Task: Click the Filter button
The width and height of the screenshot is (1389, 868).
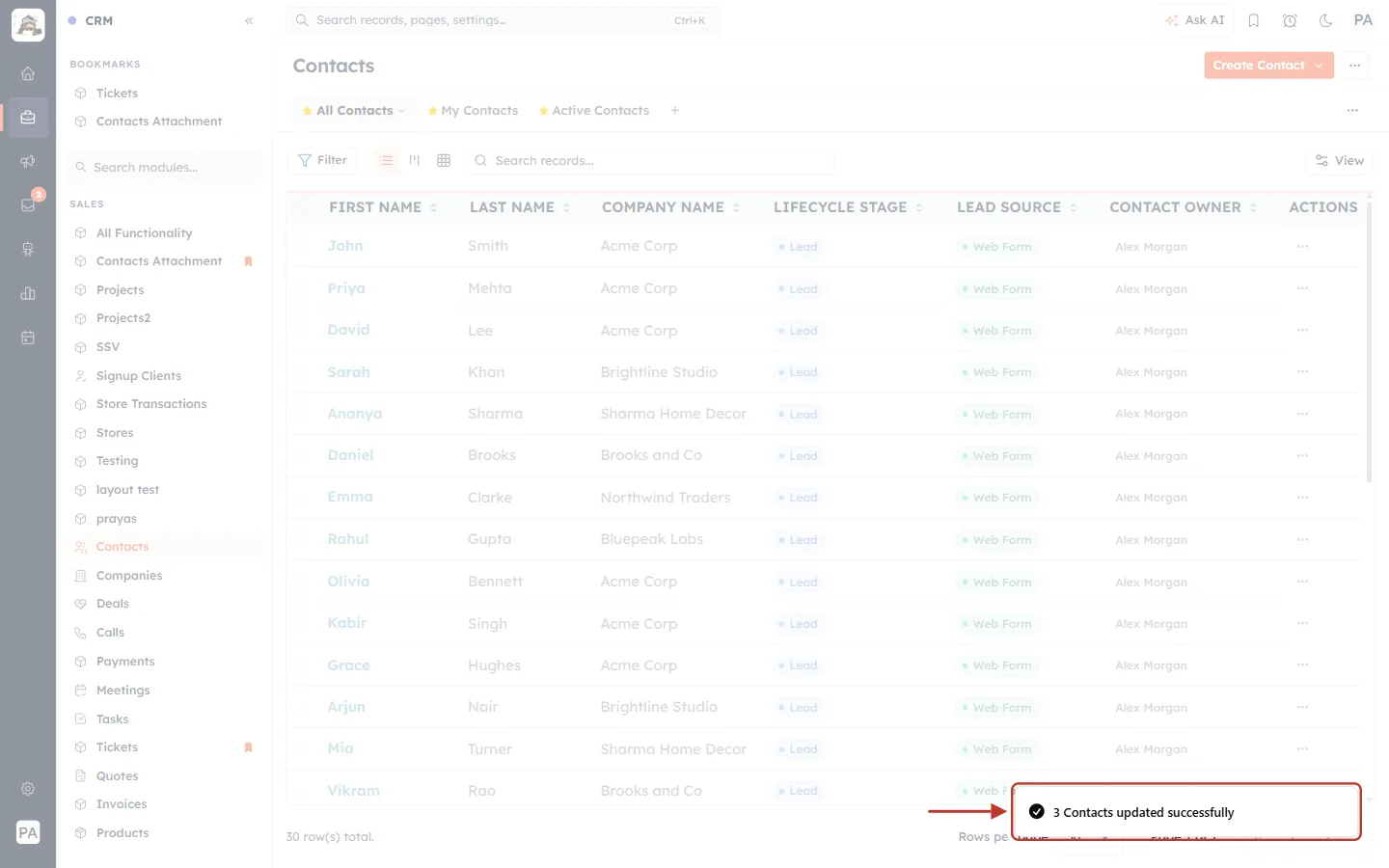Action: coord(322,160)
